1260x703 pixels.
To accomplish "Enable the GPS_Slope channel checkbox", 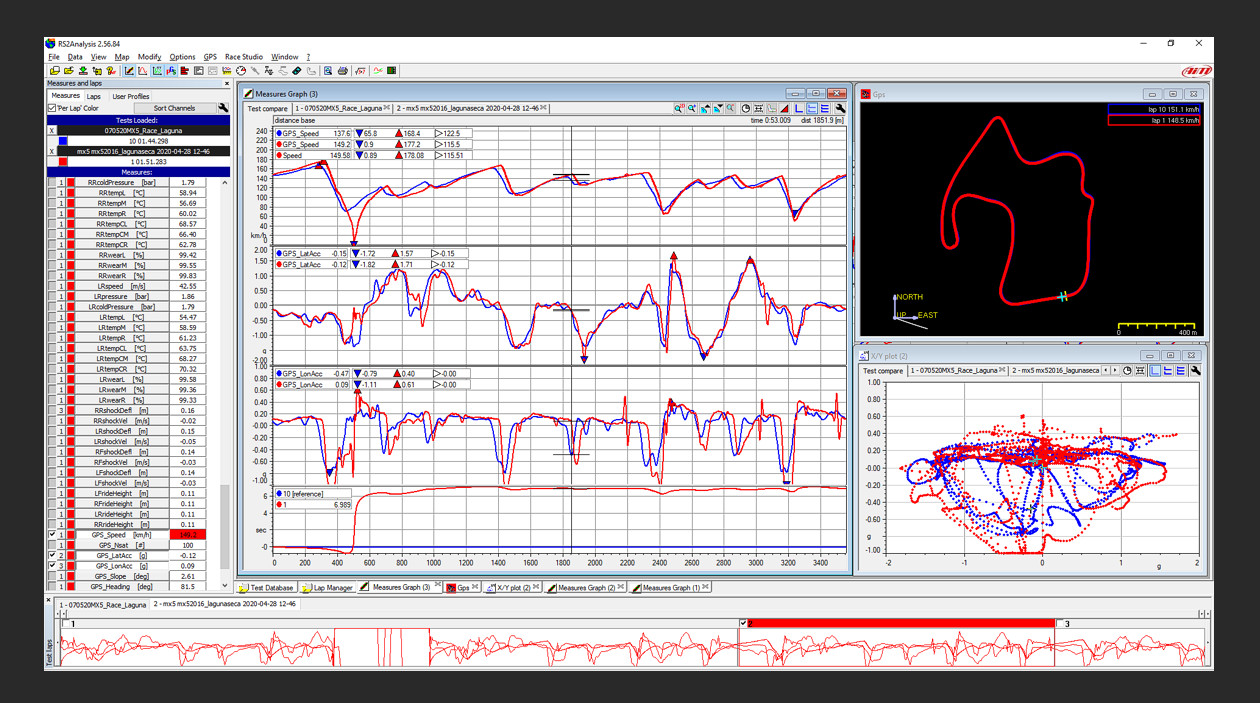I will point(52,577).
